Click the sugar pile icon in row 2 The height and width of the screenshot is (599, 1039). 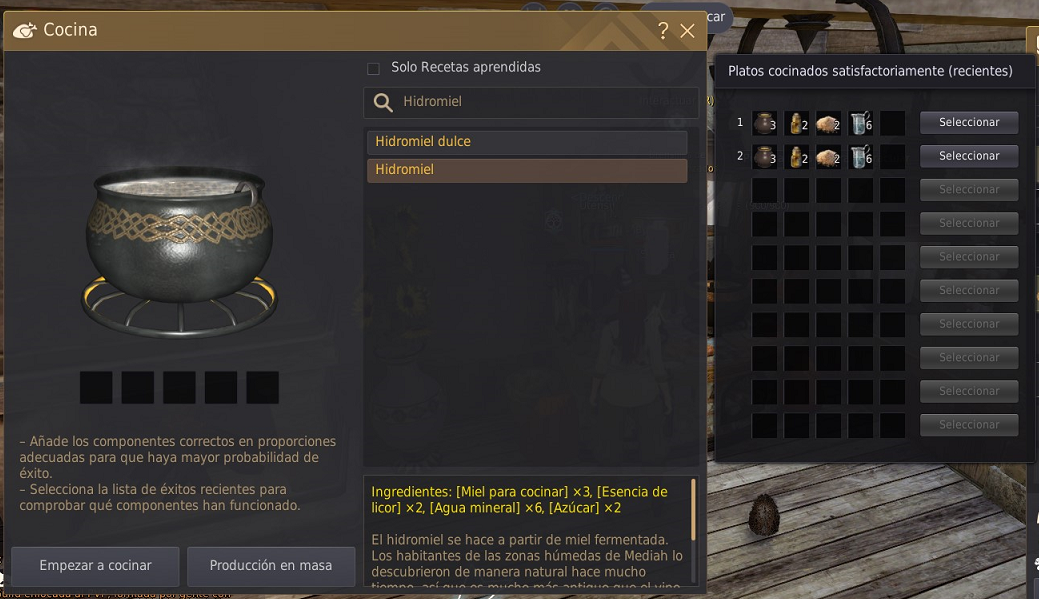coord(828,156)
